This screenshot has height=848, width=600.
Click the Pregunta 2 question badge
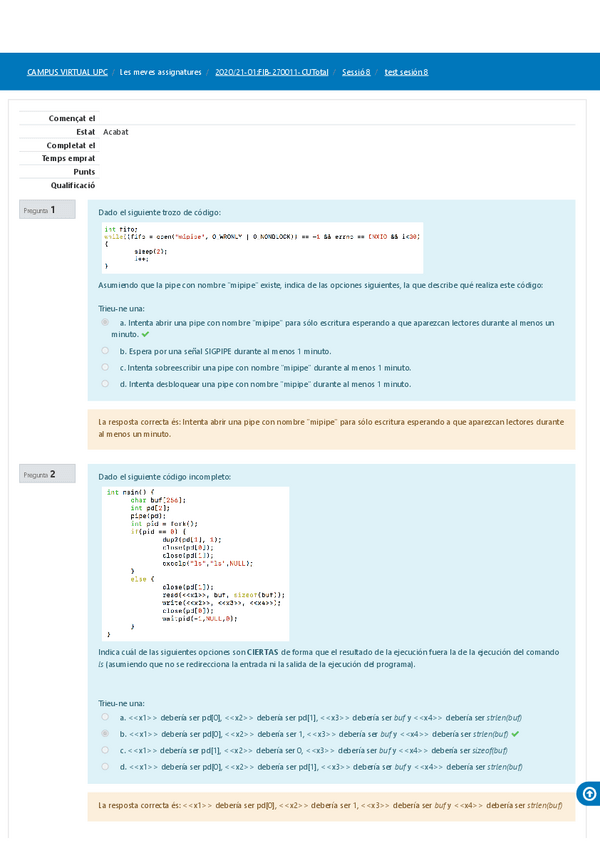46,474
